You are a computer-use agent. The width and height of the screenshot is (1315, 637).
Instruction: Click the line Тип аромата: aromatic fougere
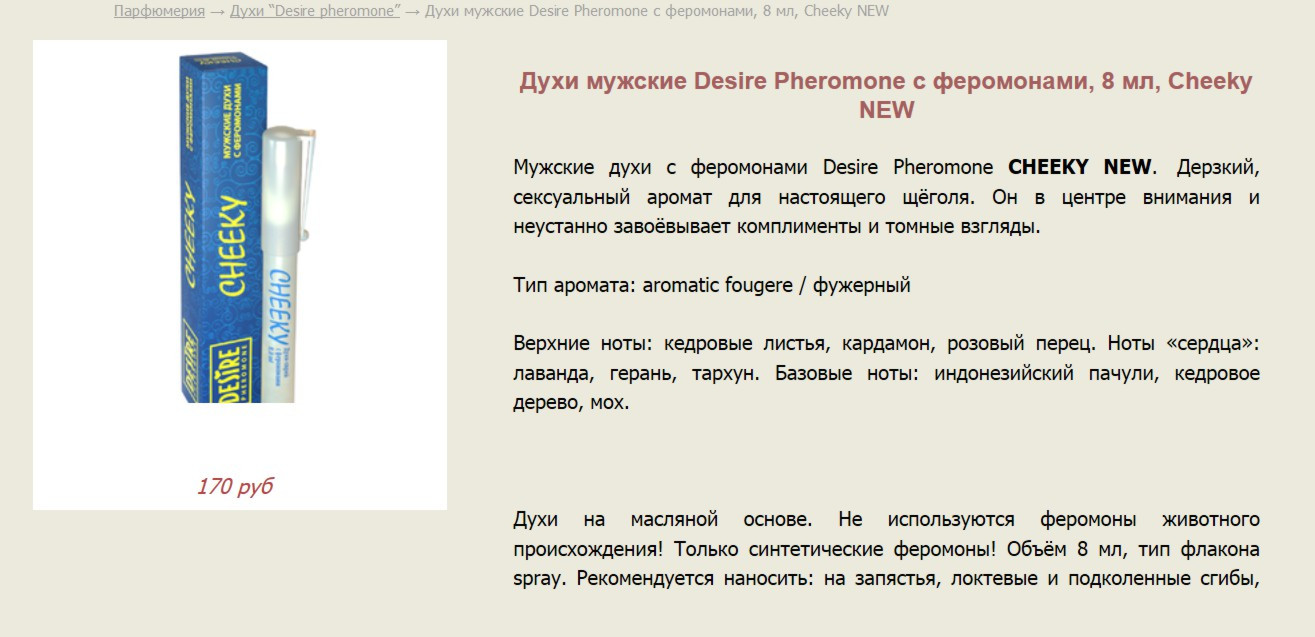[712, 285]
